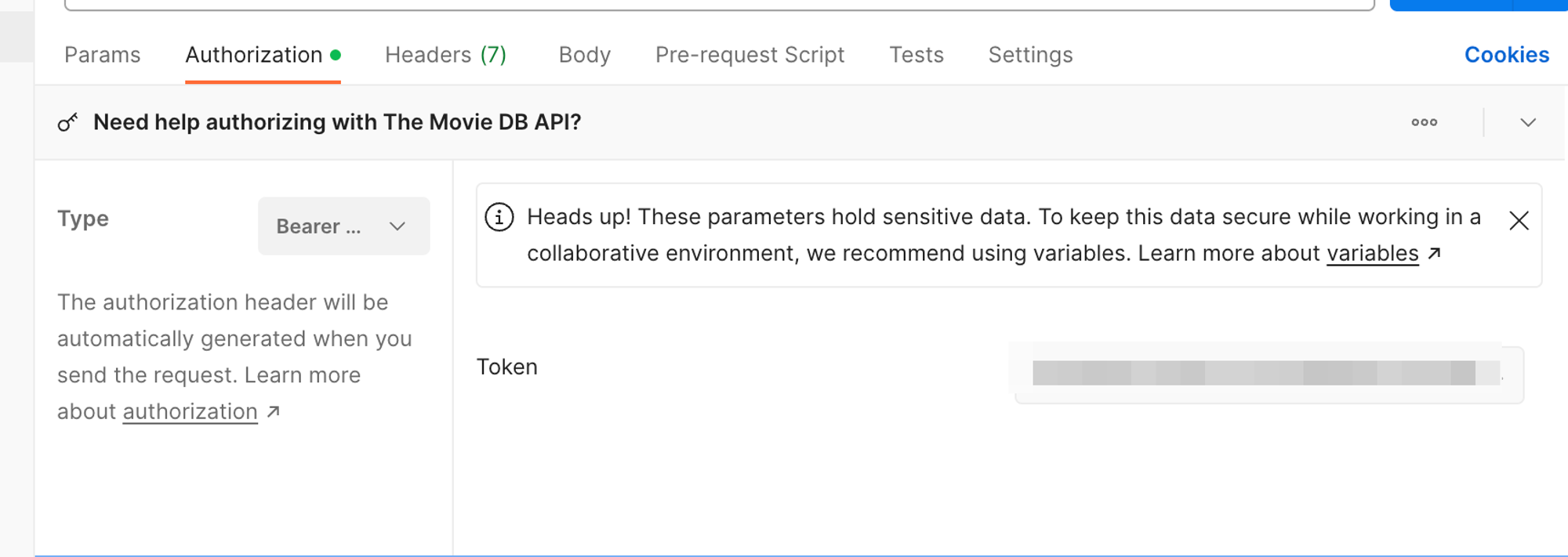Click the external arrow icon after variables
Screen dimensions: 1568x557
click(1435, 253)
